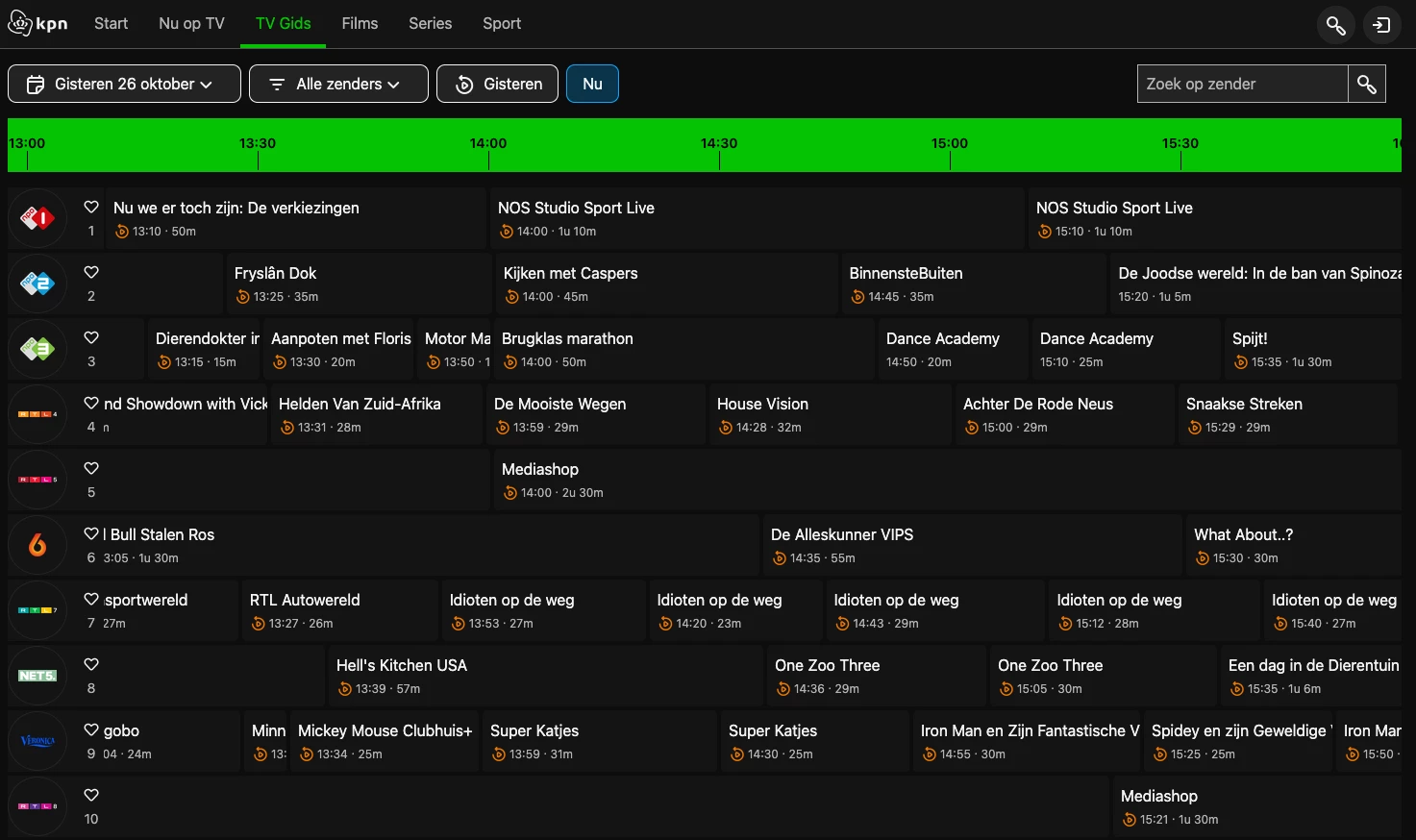Switch to the Films tab

[360, 24]
